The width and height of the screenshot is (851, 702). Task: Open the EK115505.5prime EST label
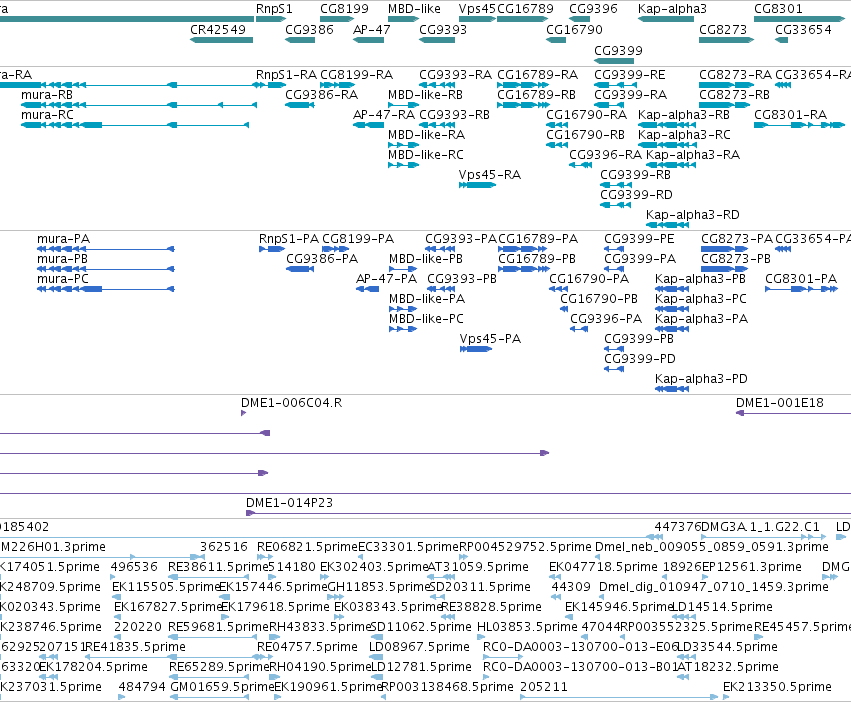point(166,586)
